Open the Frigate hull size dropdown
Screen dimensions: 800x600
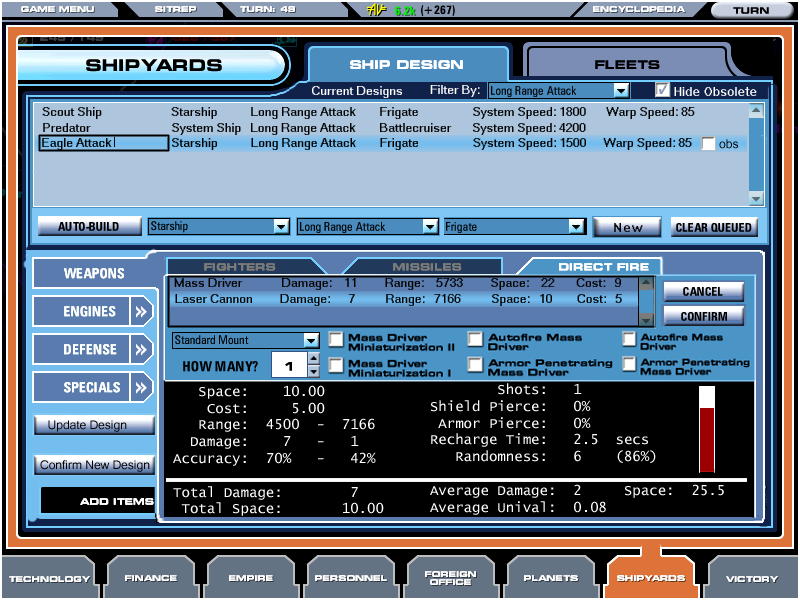[x=575, y=227]
